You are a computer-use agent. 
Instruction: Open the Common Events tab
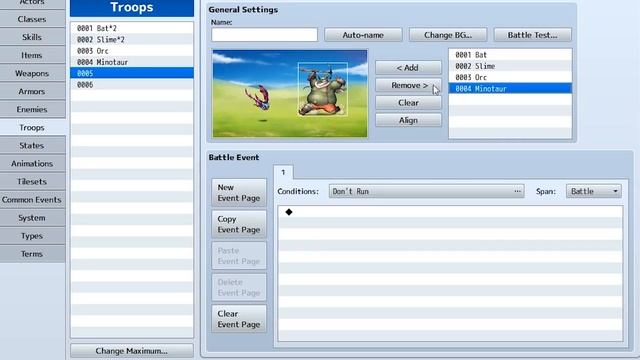tap(32, 200)
